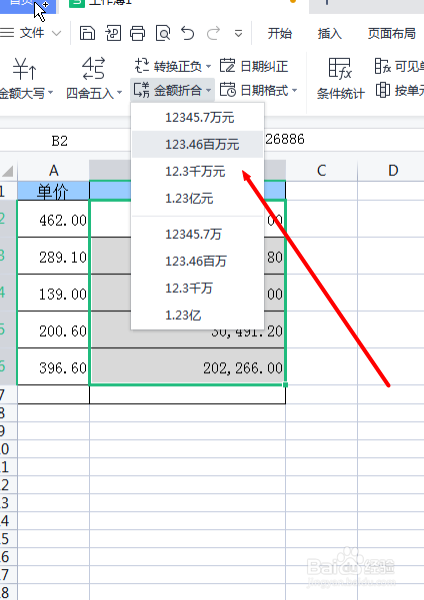The image size is (424, 600).
Task: Select column A header
Action: (53, 170)
